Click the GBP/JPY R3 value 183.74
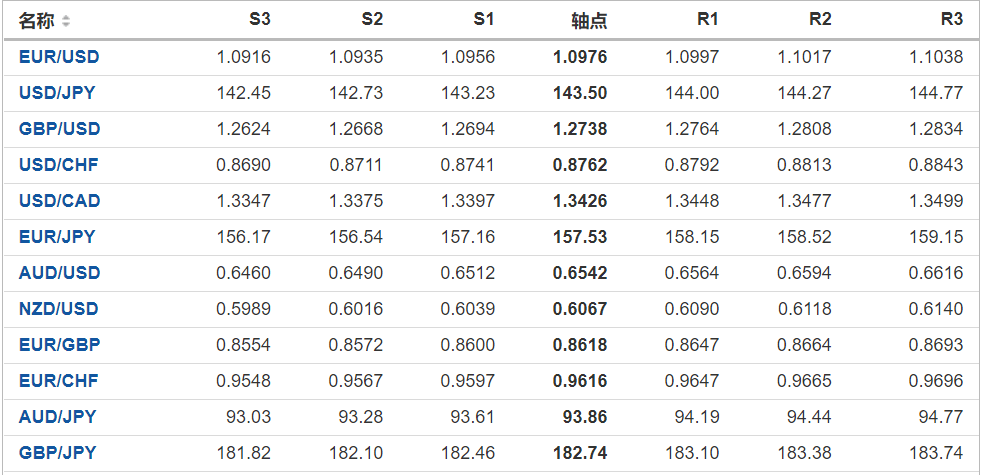This screenshot has width=982, height=475. [936, 453]
